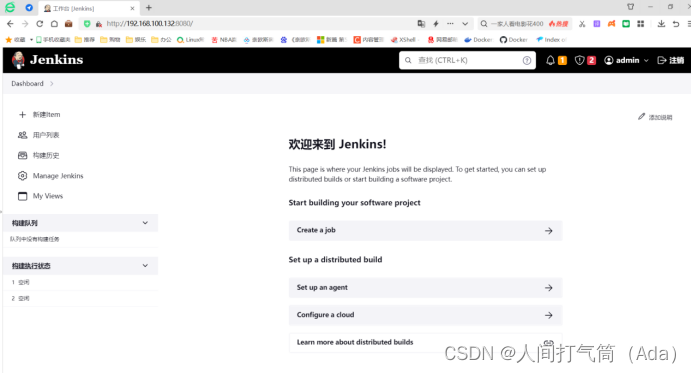The height and width of the screenshot is (373, 692).
Task: Click the blue navigation icon next to browser logo
Action: coord(29,8)
